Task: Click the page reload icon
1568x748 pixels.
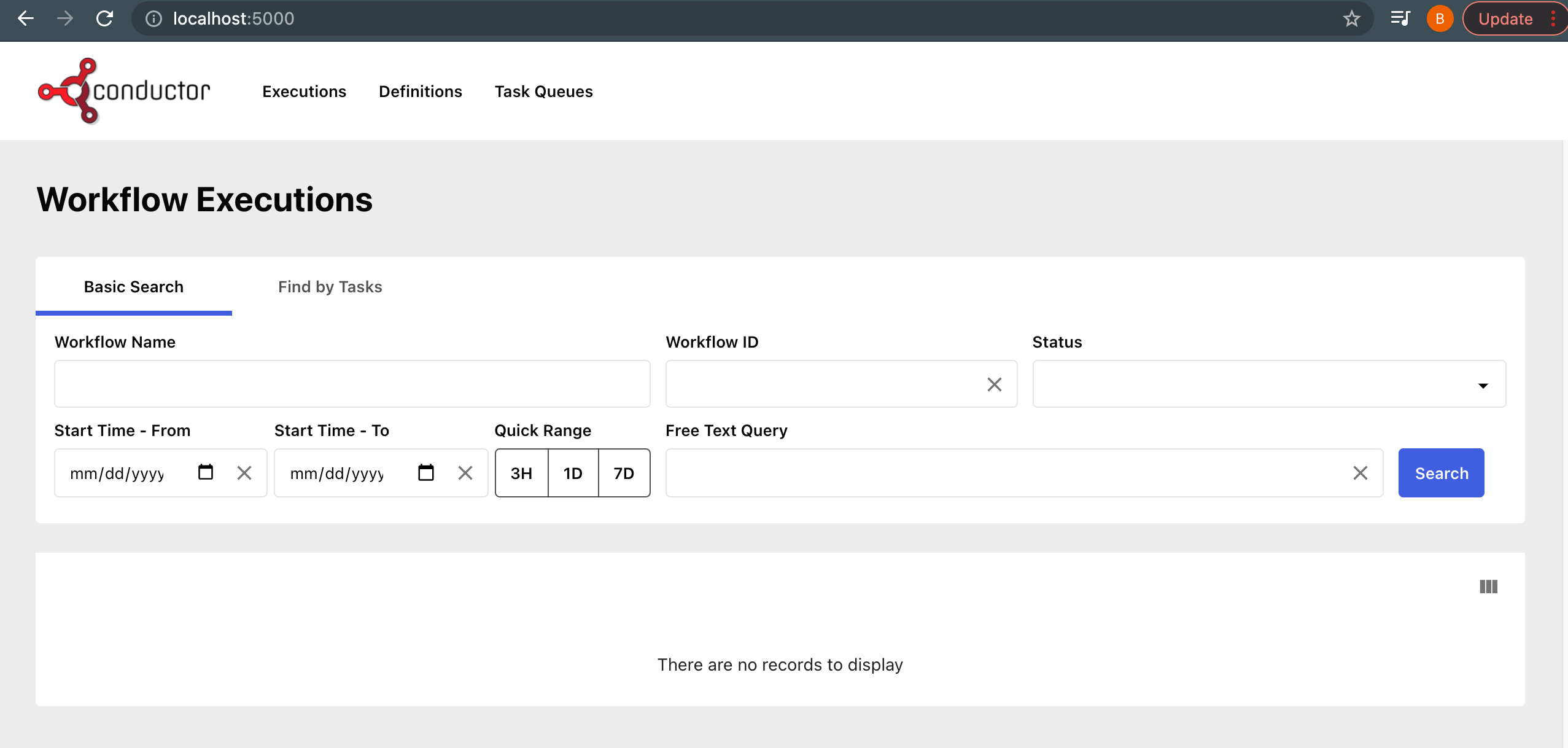Action: pyautogui.click(x=104, y=18)
